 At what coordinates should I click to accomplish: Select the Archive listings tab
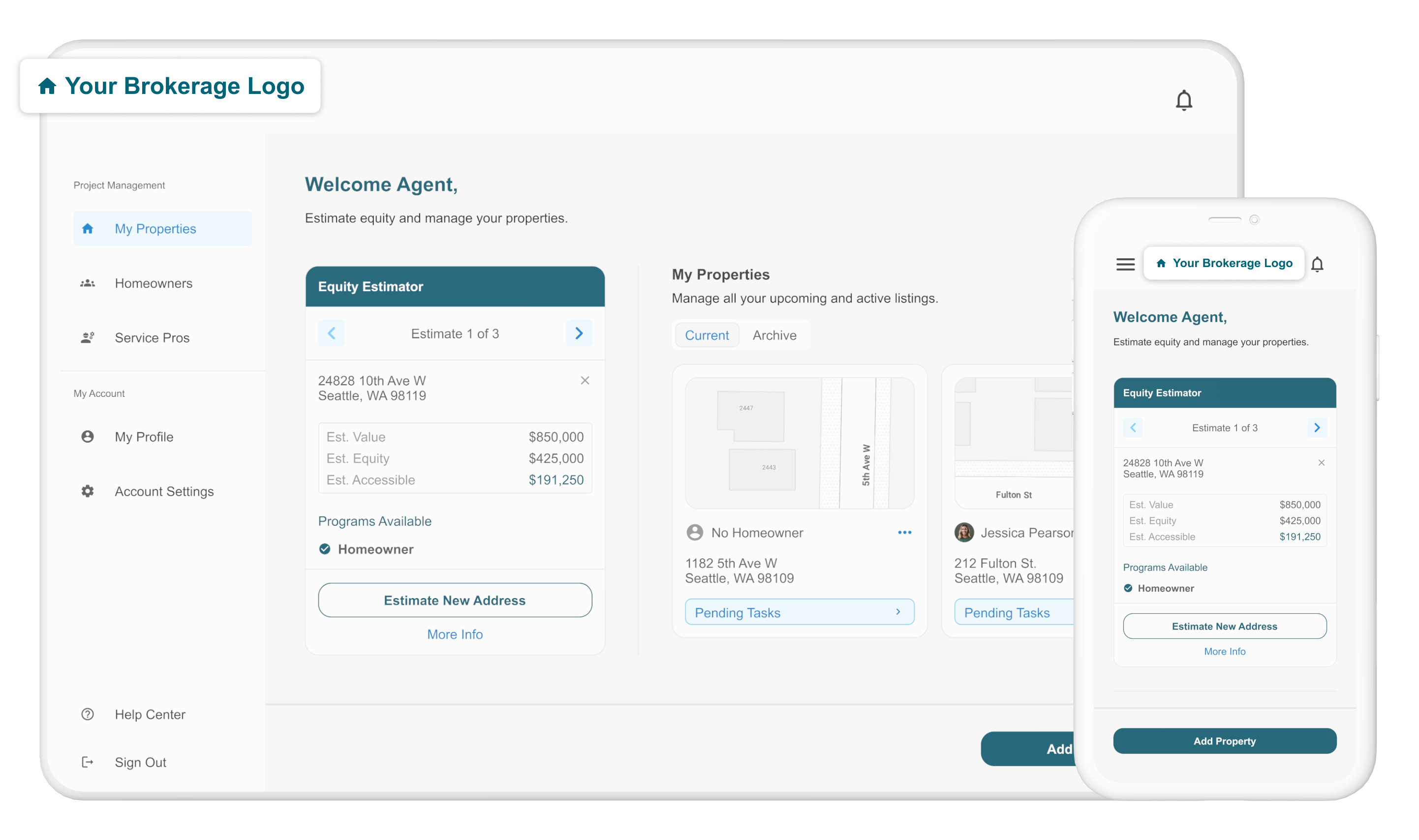point(774,335)
